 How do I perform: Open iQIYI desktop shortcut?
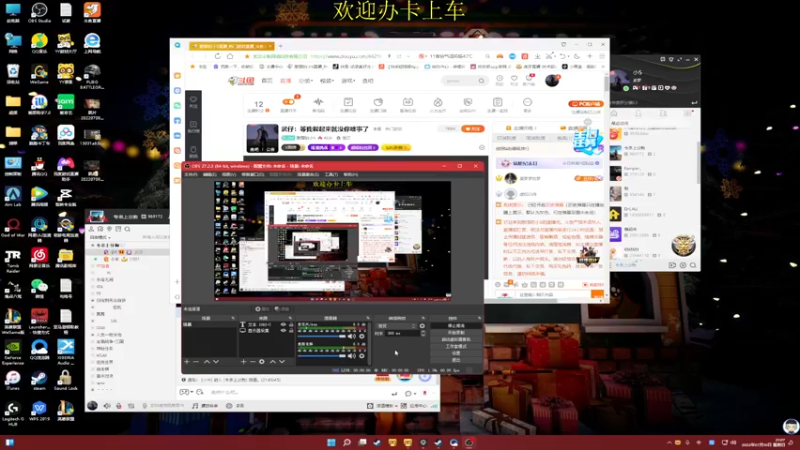[65, 105]
